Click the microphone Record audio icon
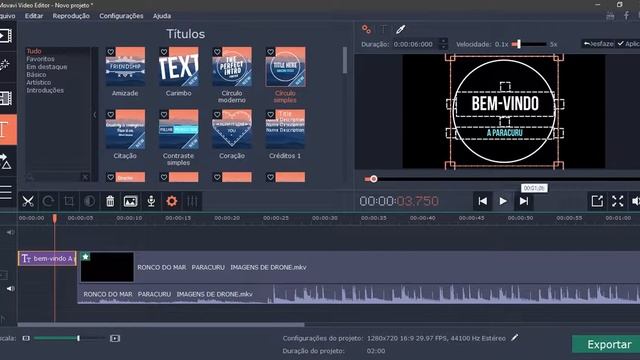The width and height of the screenshot is (640, 360). coord(151,201)
